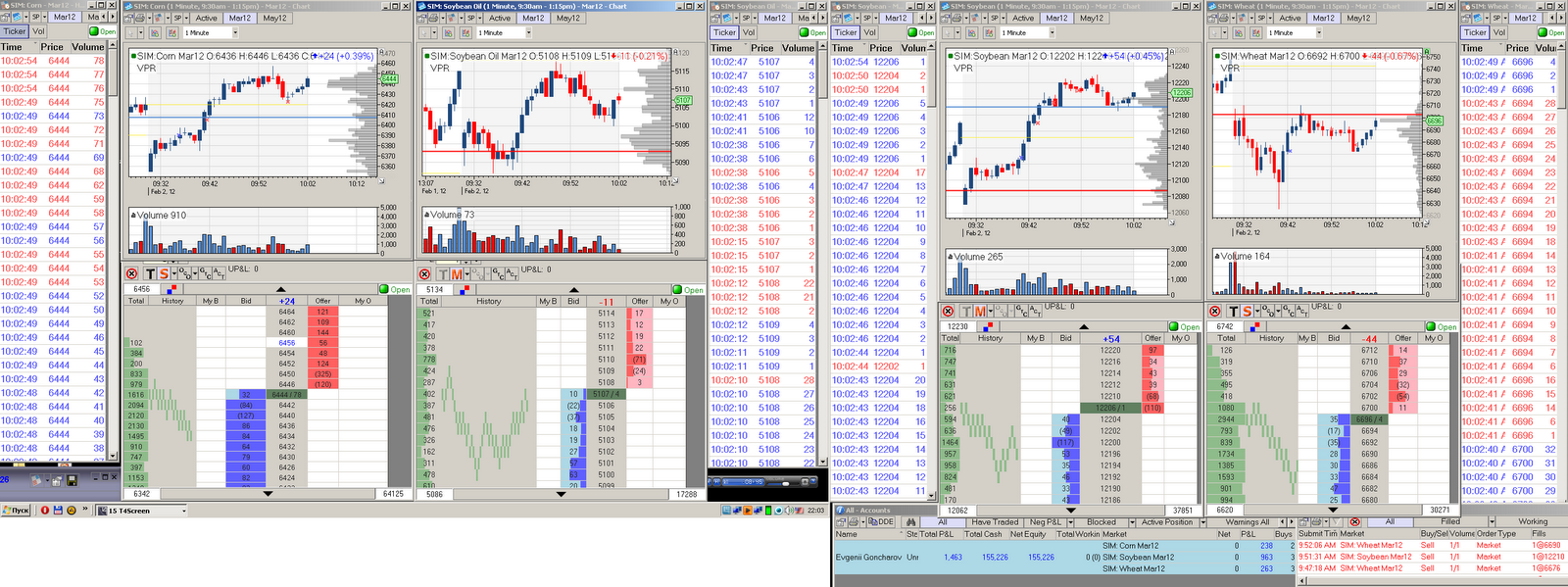The width and height of the screenshot is (1568, 587).
Task: Click the recenter down-arrow bar under Corn ladder
Action: pyautogui.click(x=269, y=493)
